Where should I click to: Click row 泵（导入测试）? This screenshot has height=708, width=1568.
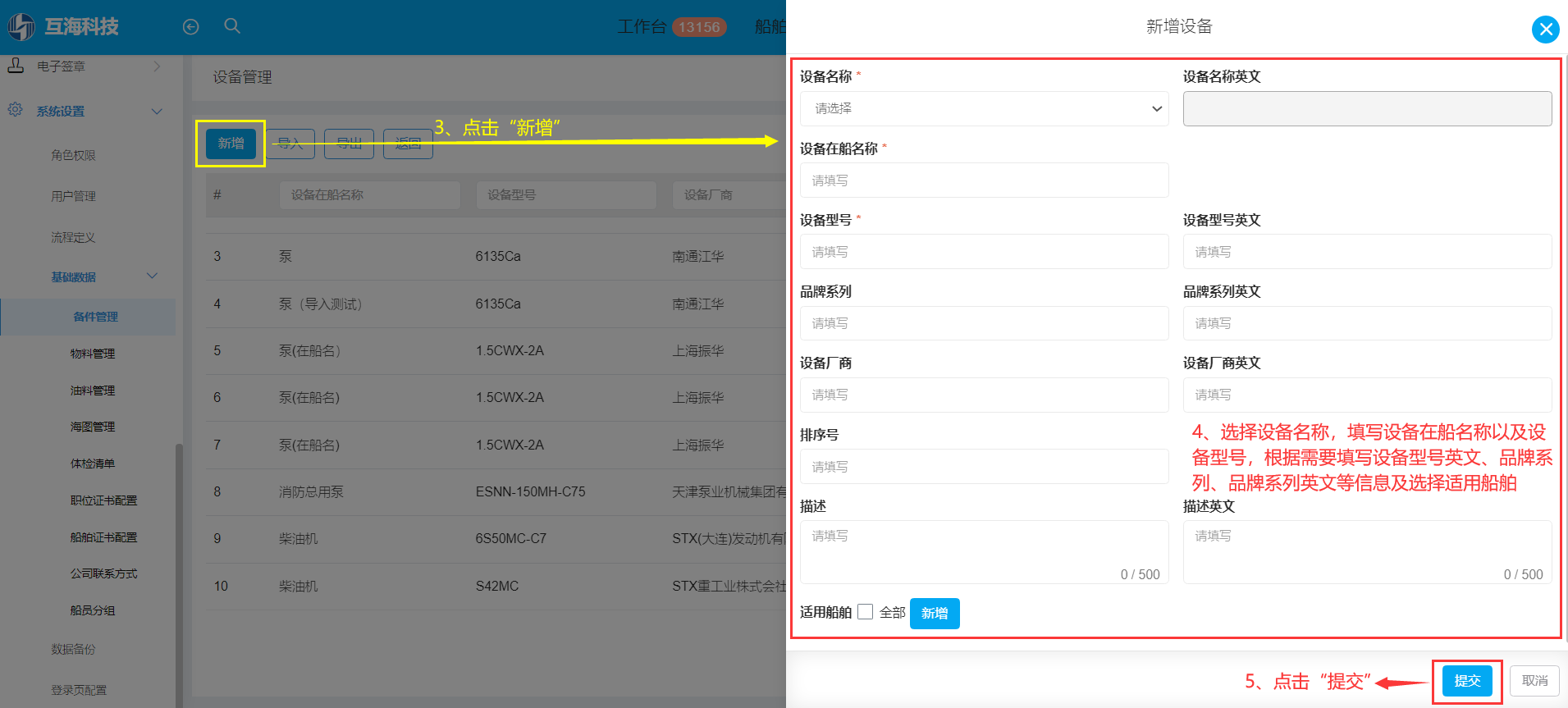pyautogui.click(x=496, y=304)
